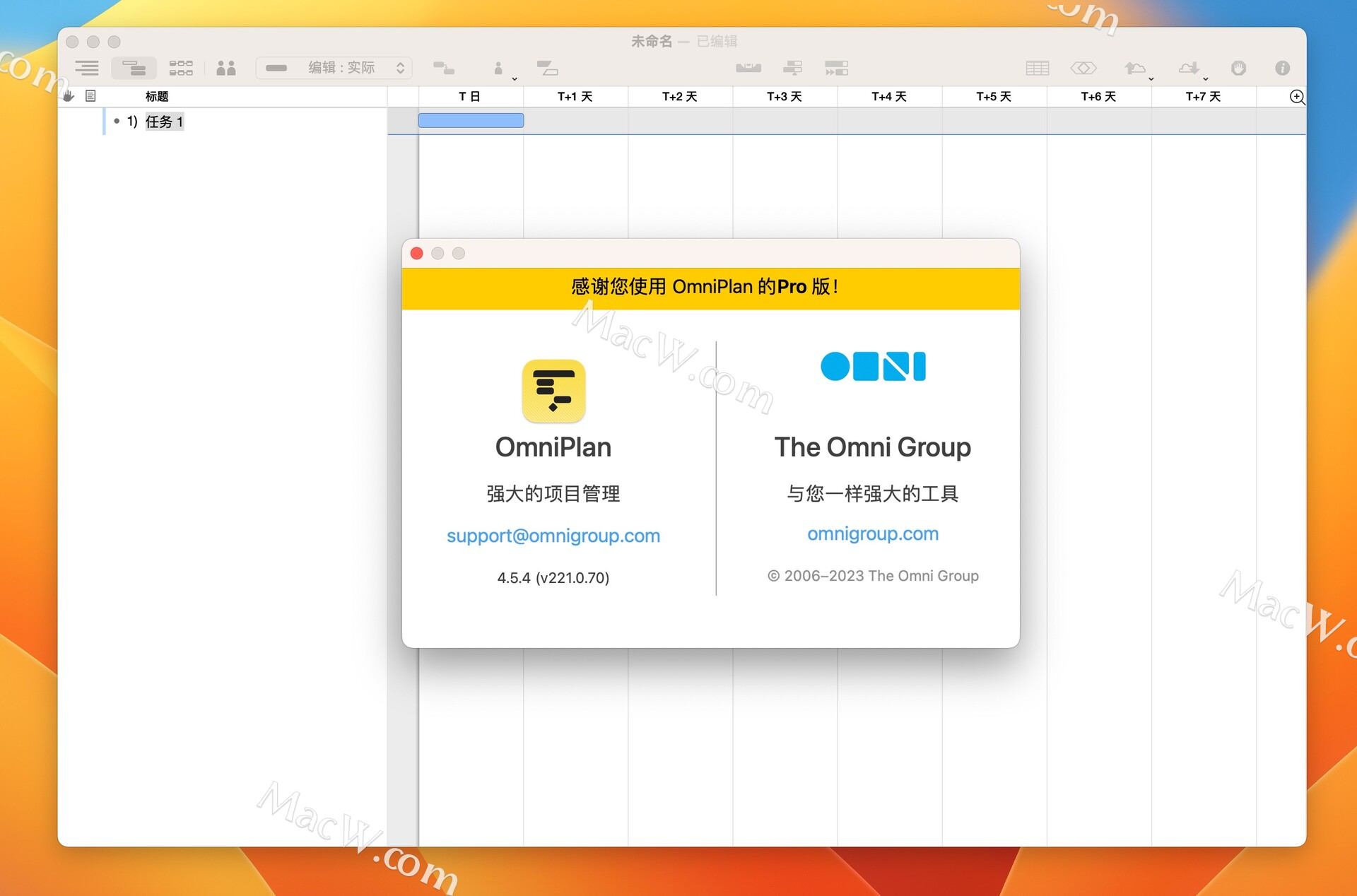Open the edit 编辑: 实际 baseline dropdown

point(334,68)
